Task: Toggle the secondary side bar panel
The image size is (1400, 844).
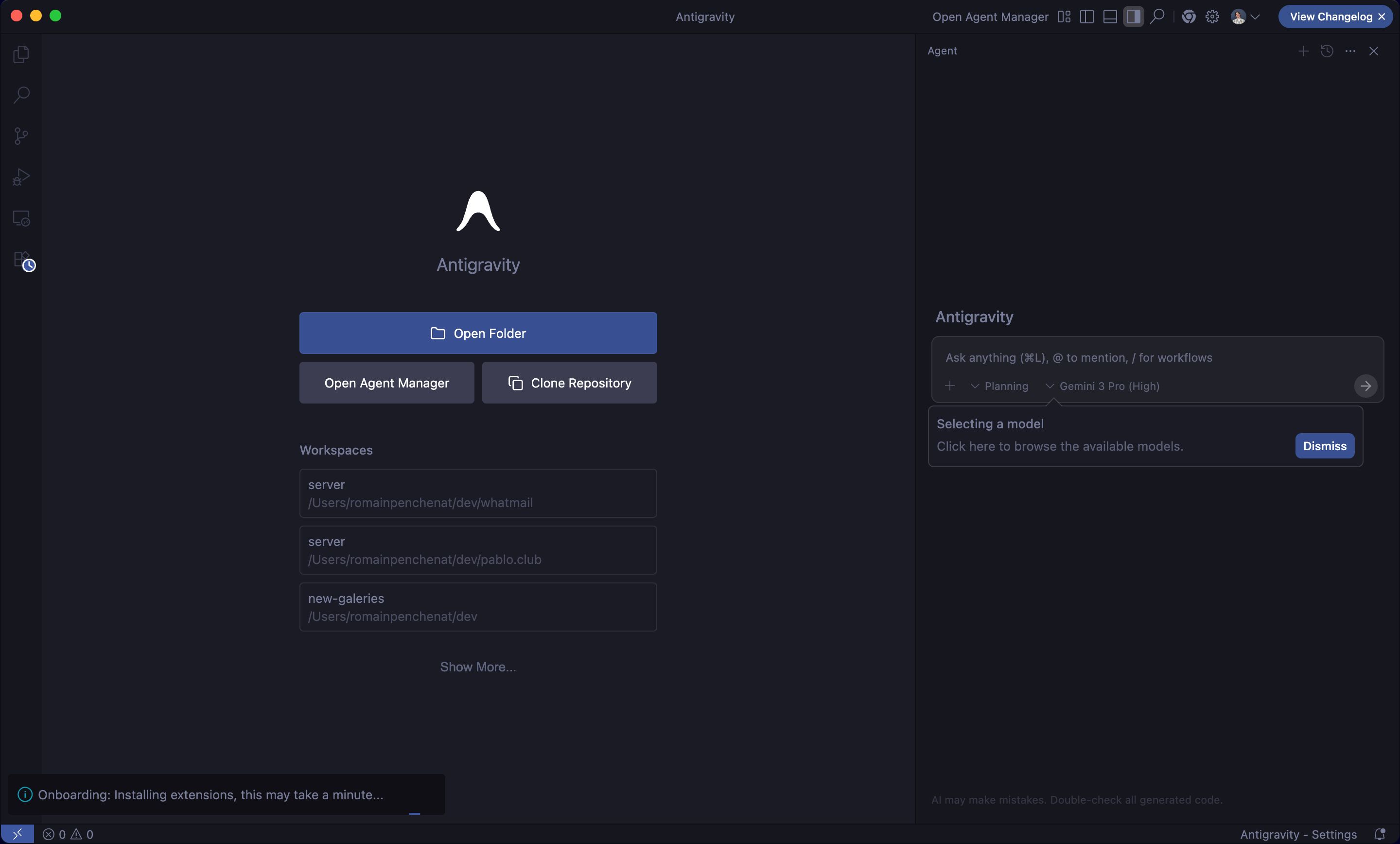Action: [x=1133, y=17]
